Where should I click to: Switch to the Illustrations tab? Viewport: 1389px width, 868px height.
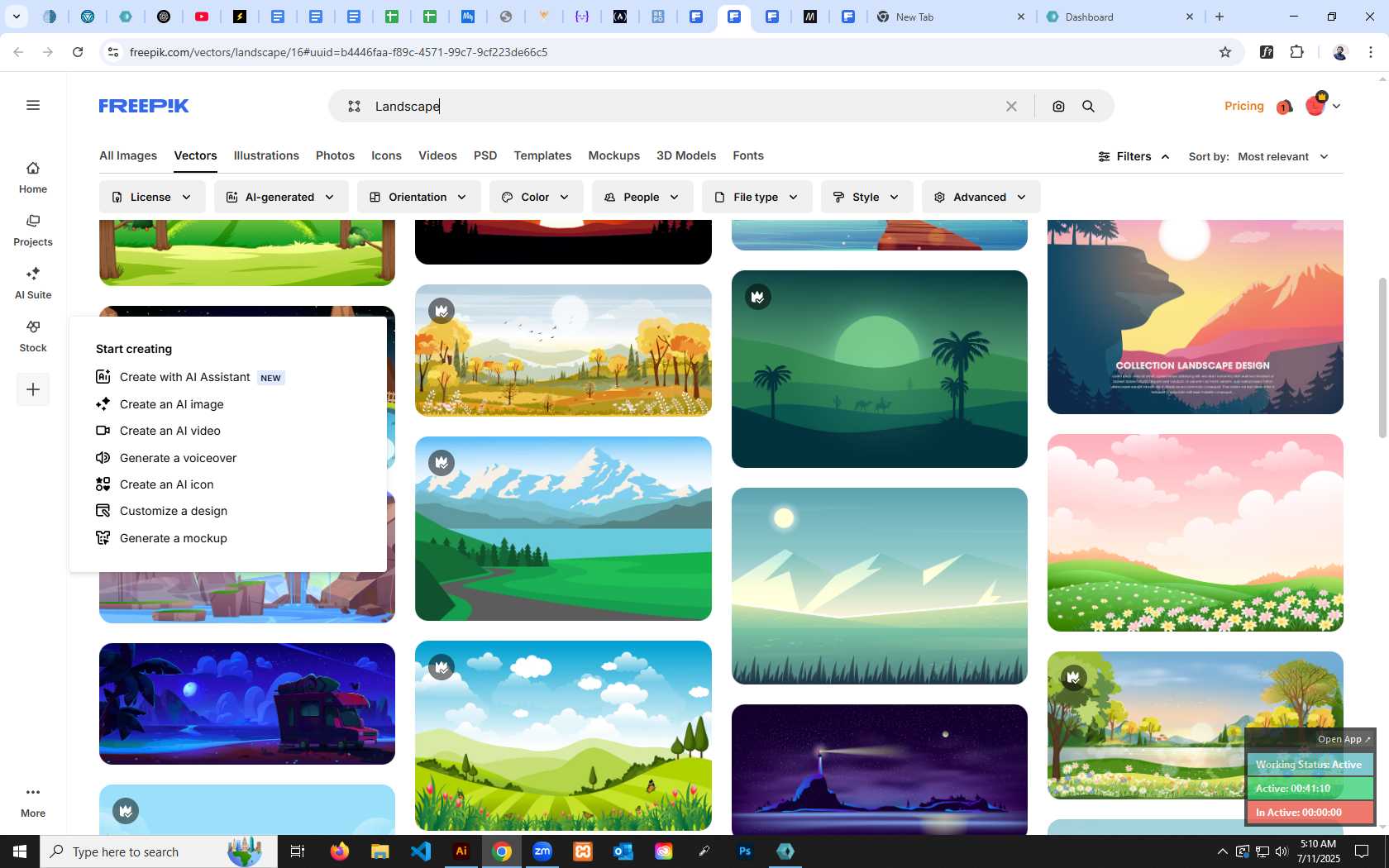tap(266, 155)
